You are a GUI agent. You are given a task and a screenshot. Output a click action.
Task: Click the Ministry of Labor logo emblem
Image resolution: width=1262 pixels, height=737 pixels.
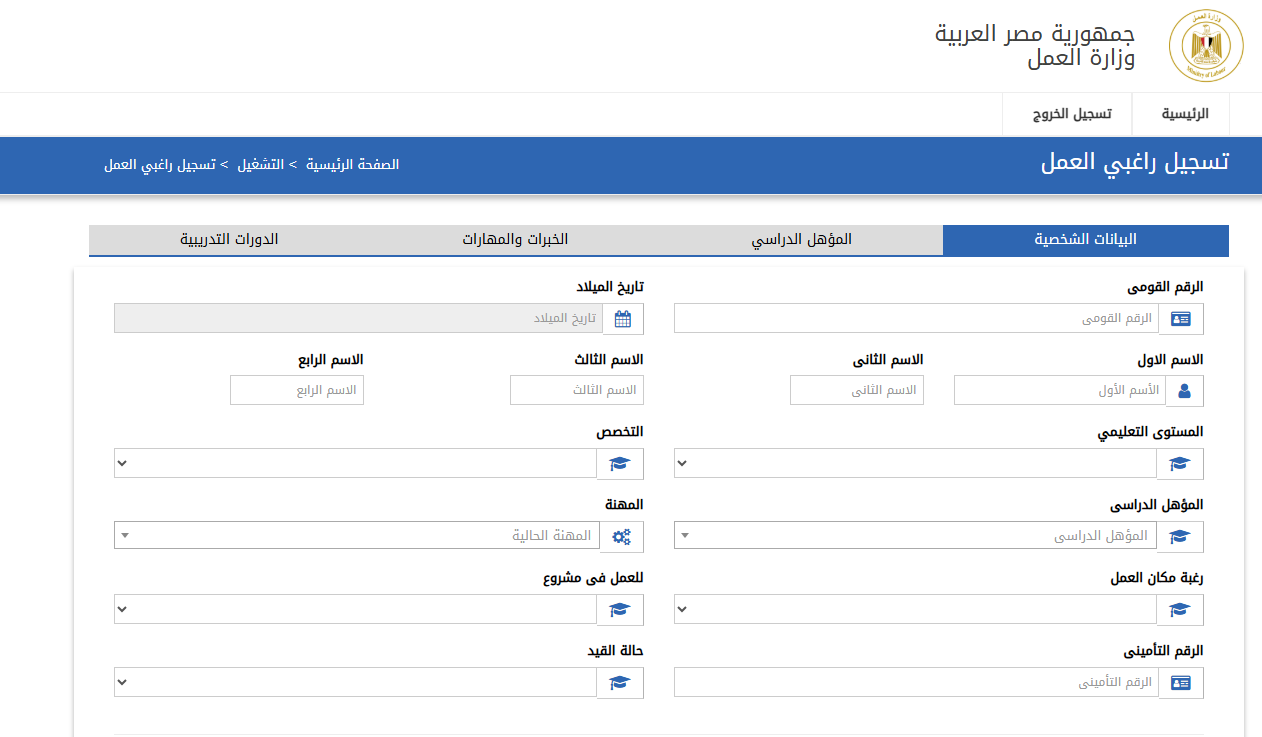point(1206,46)
